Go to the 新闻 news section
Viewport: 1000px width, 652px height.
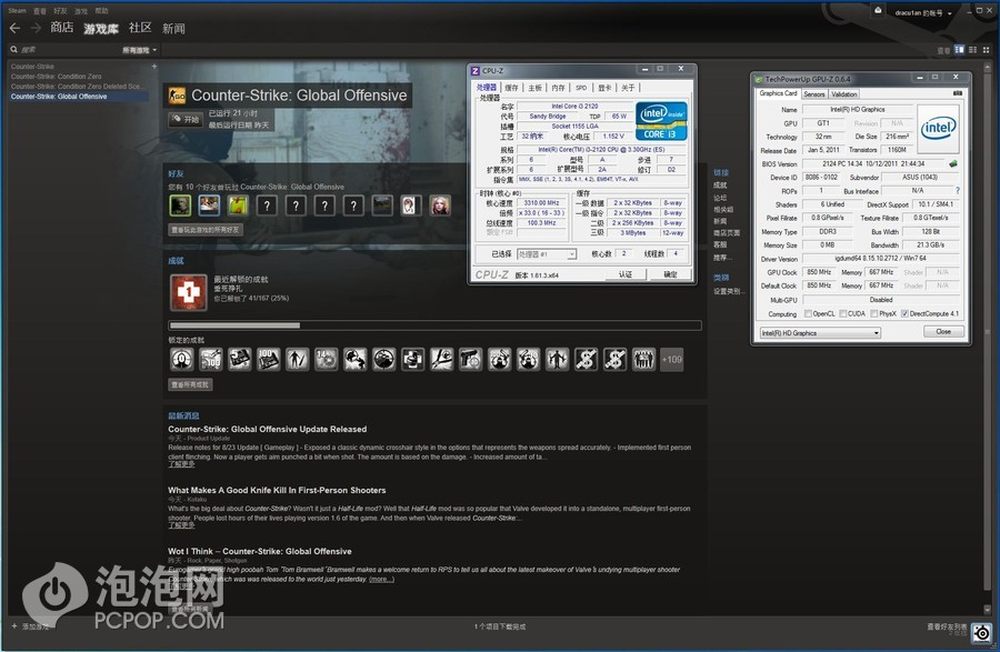(x=173, y=29)
